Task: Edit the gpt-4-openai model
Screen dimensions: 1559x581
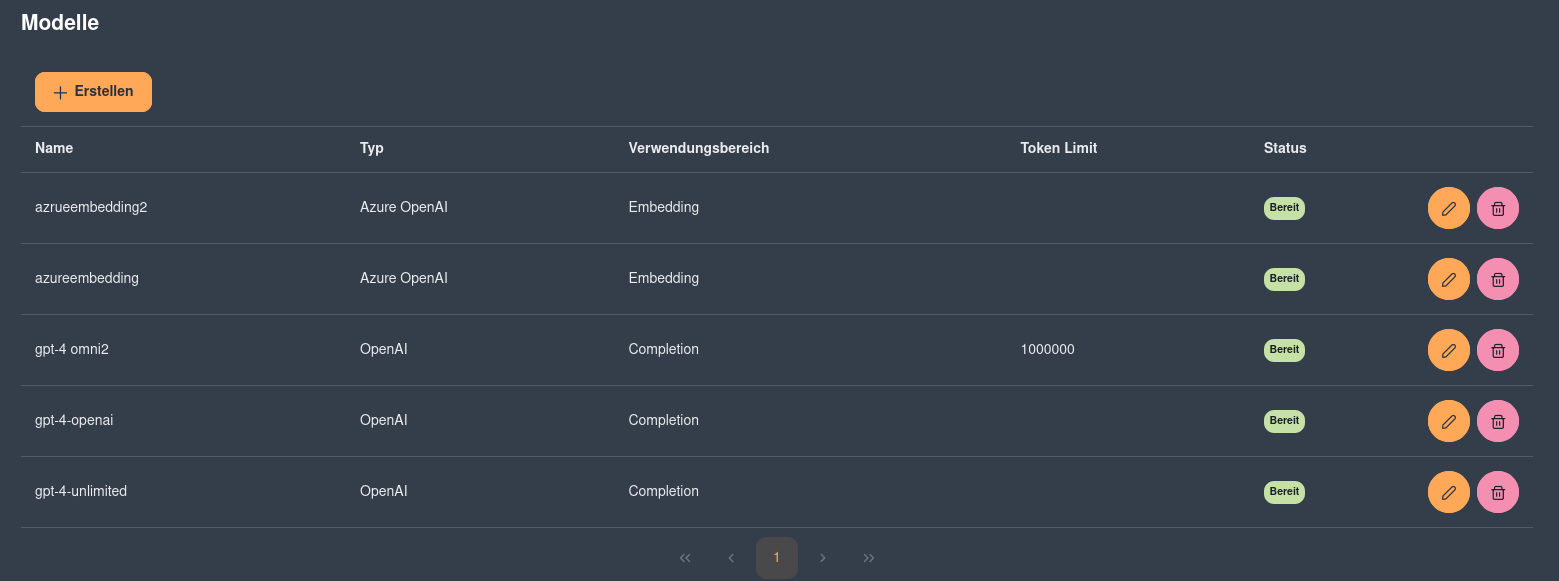Action: [1449, 421]
